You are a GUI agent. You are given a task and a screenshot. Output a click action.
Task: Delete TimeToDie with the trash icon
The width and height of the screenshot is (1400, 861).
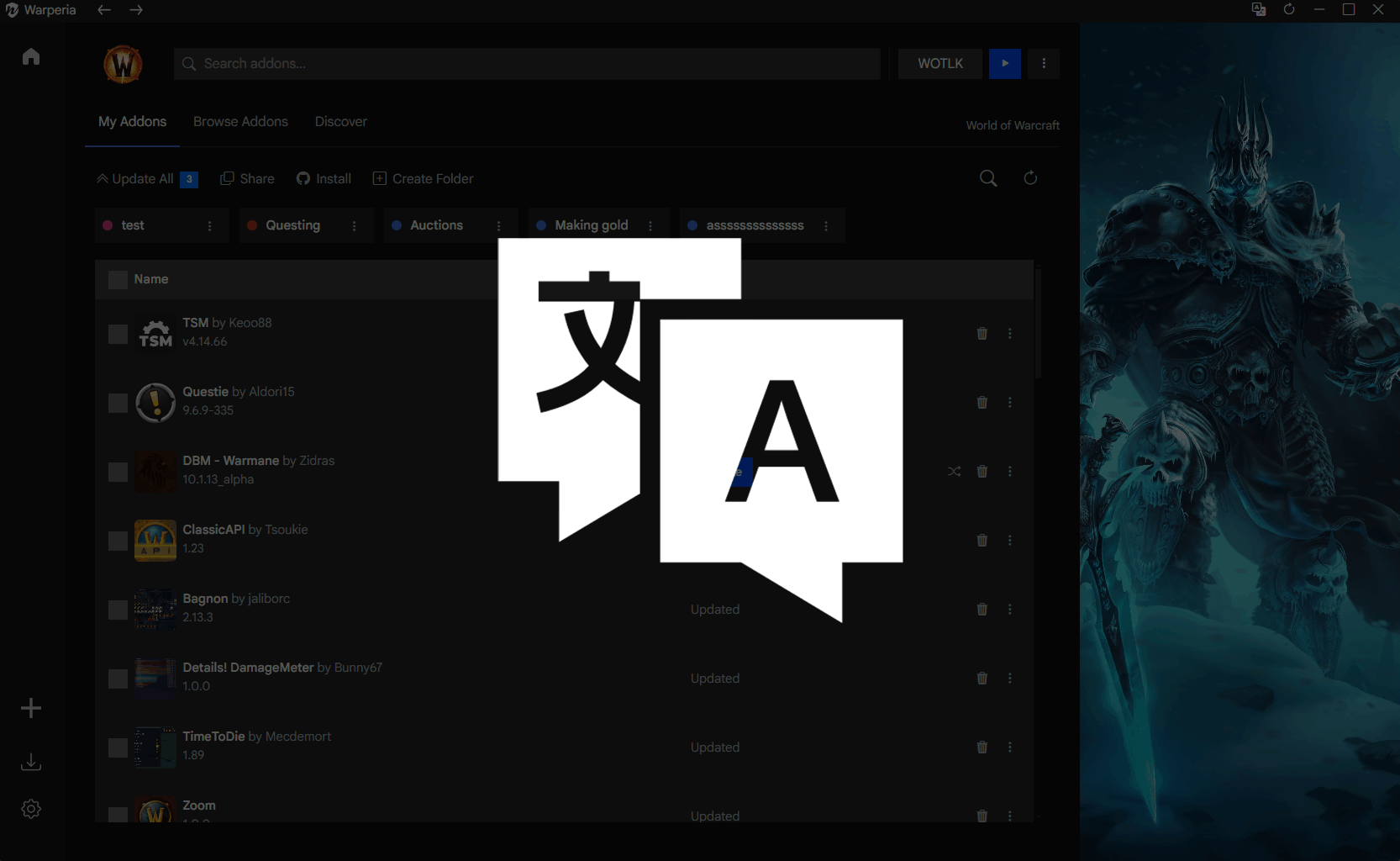pyautogui.click(x=982, y=747)
